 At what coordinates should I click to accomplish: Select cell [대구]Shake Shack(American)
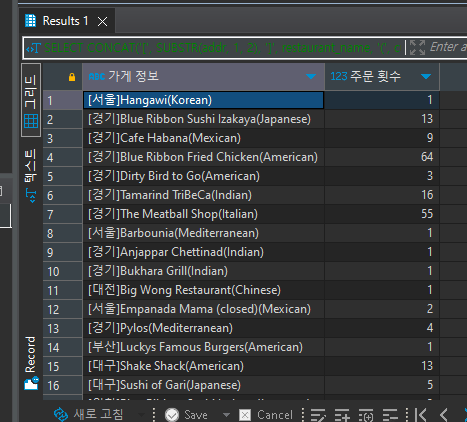203,366
